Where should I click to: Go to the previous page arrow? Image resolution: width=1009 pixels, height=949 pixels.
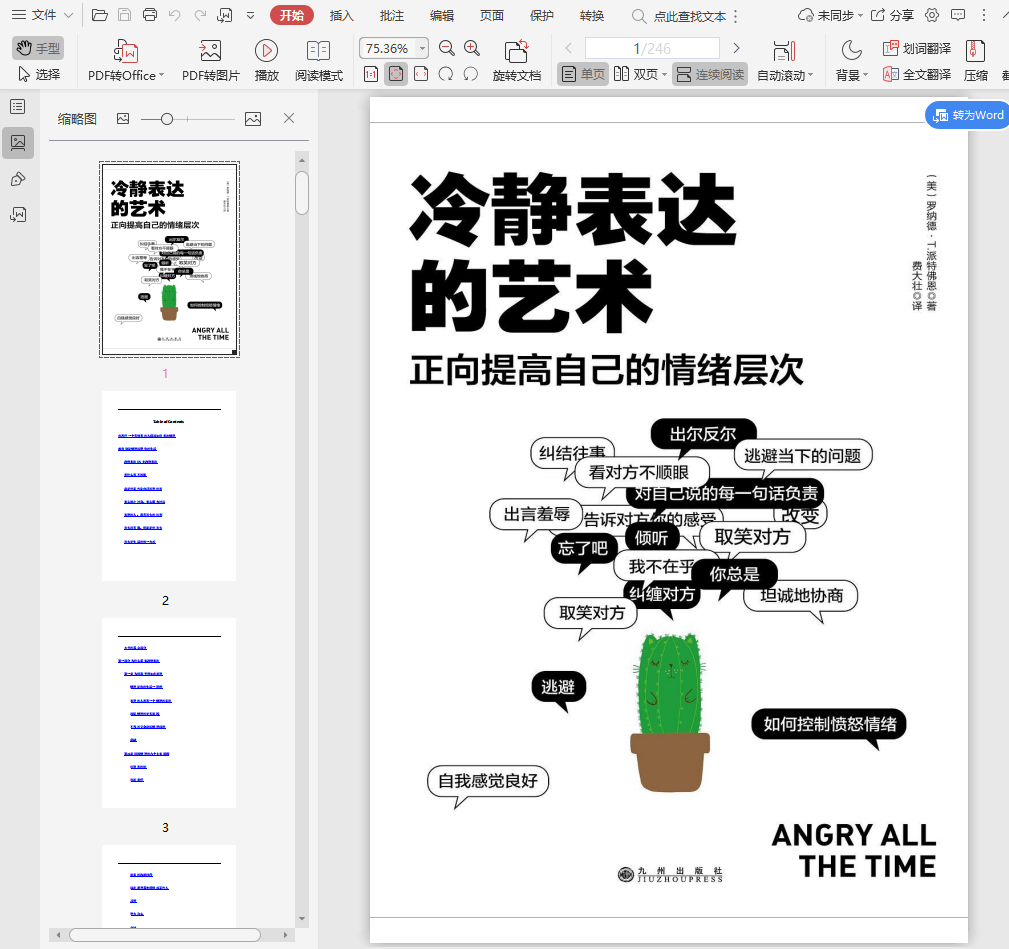pyautogui.click(x=568, y=48)
